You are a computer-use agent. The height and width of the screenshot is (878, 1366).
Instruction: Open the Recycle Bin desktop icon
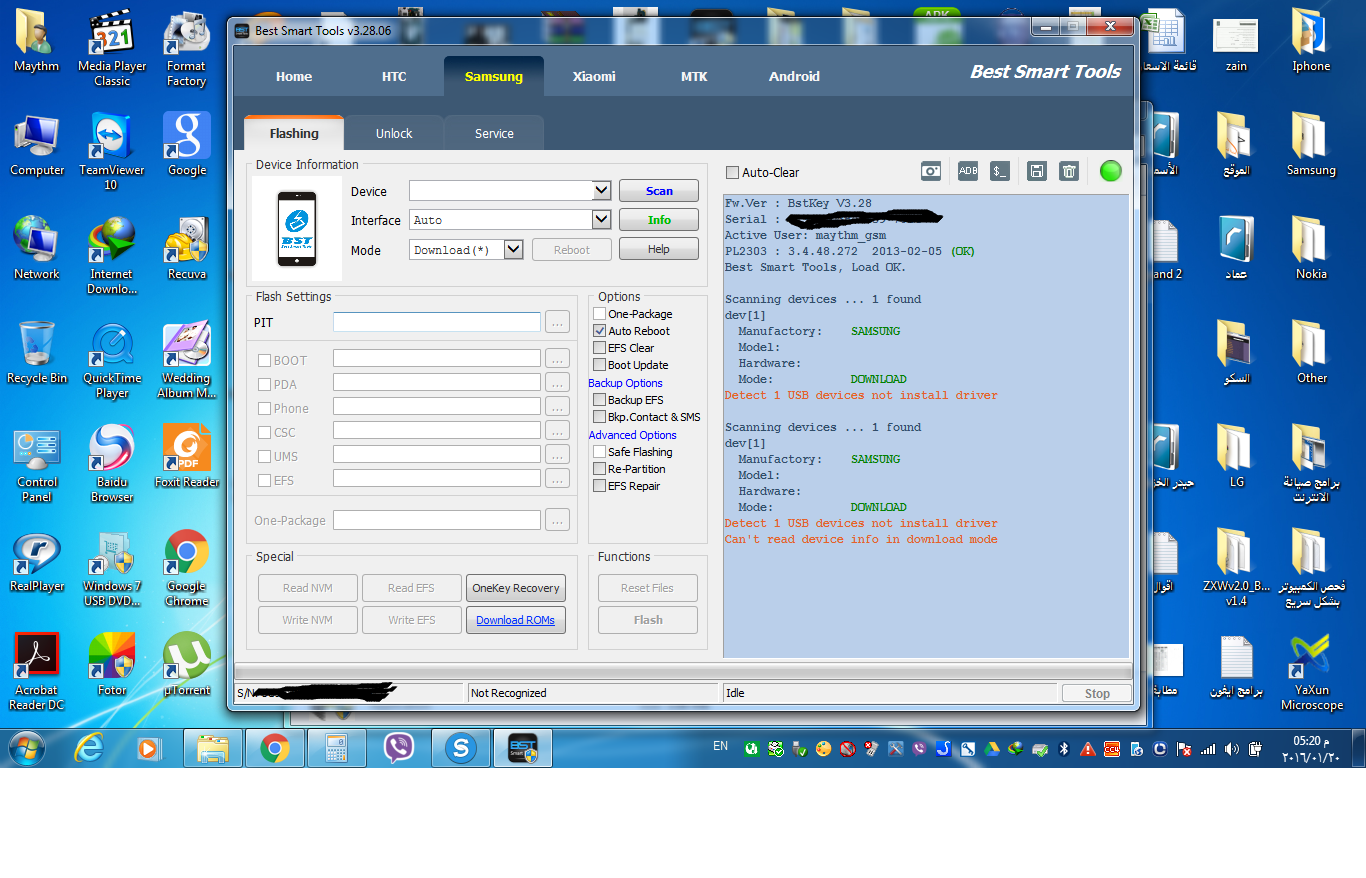pyautogui.click(x=37, y=352)
